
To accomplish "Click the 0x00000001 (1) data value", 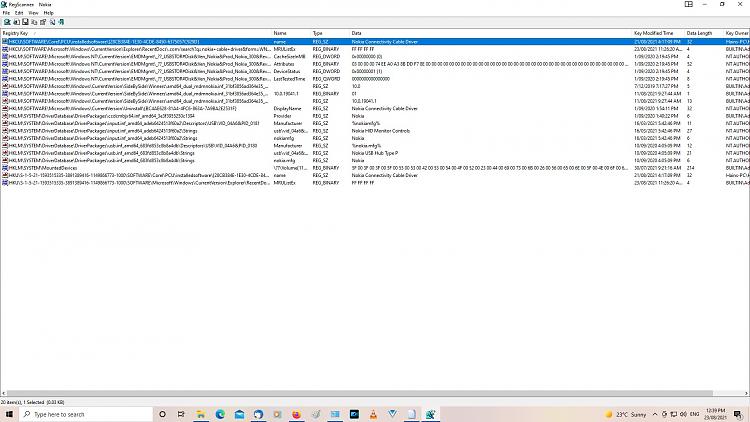I will coord(367,71).
